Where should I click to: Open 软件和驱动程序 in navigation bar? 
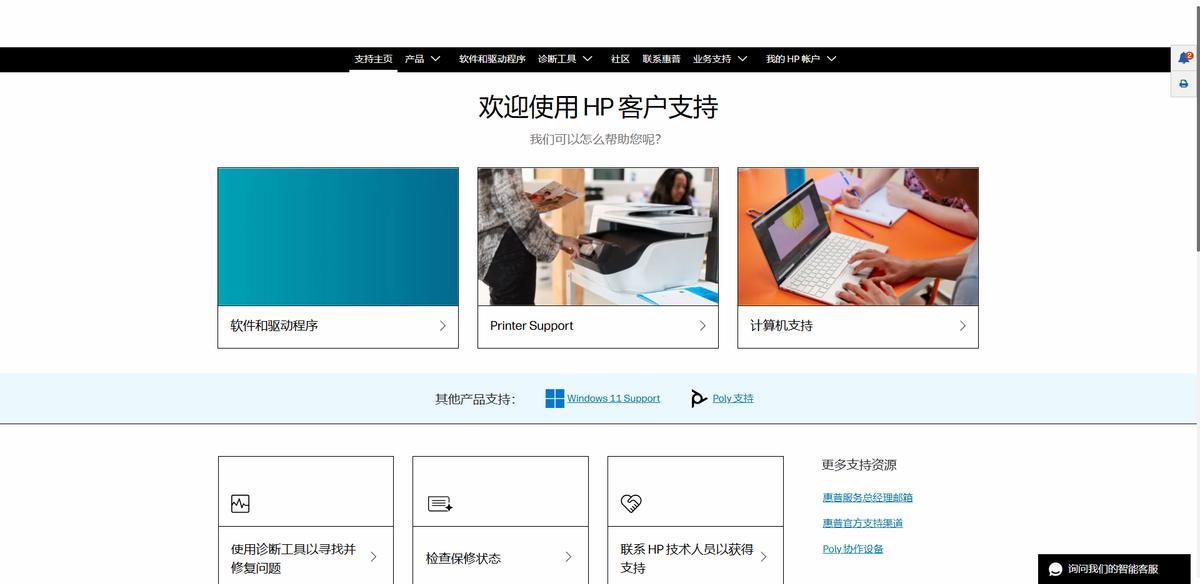[x=492, y=59]
